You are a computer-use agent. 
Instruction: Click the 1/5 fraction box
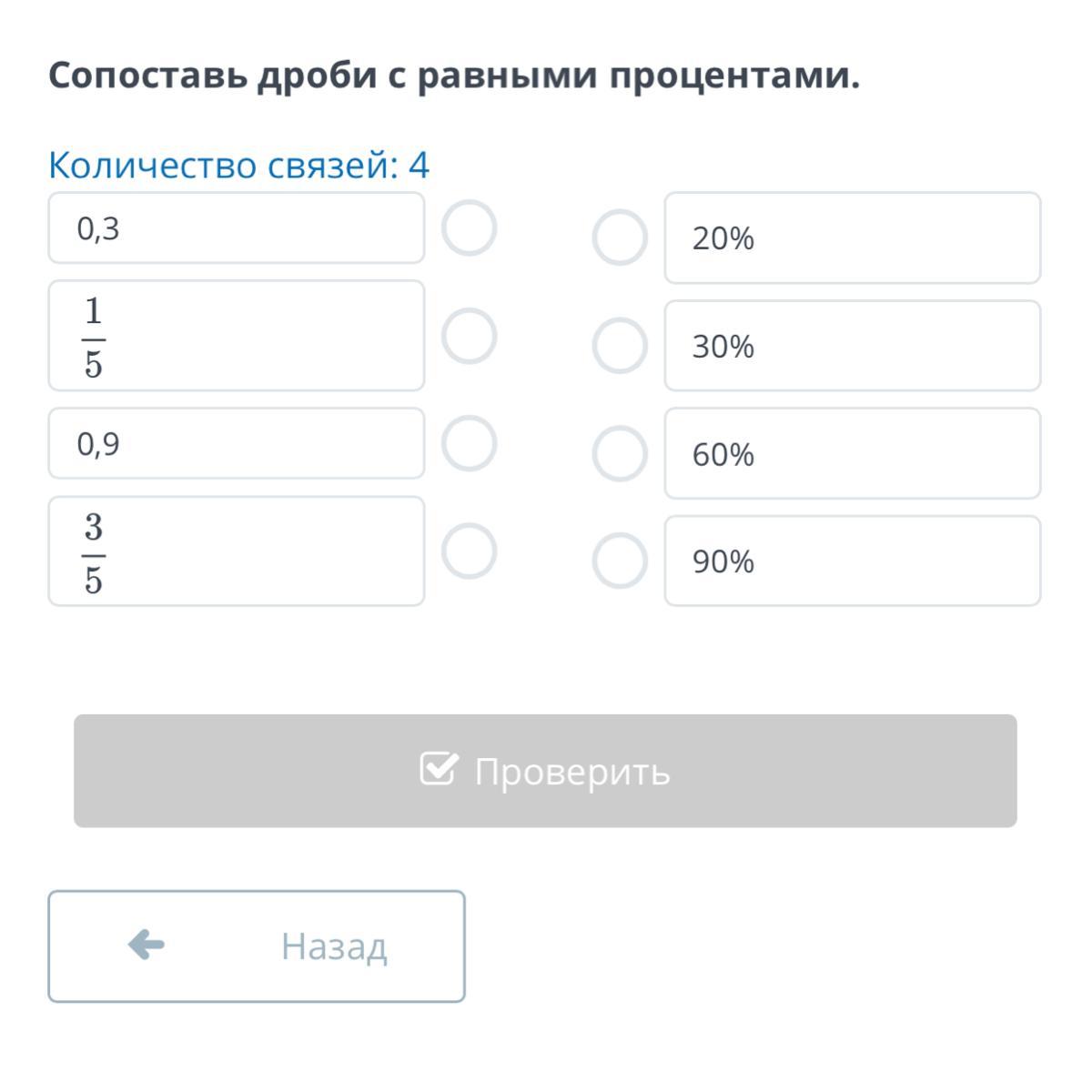(236, 336)
